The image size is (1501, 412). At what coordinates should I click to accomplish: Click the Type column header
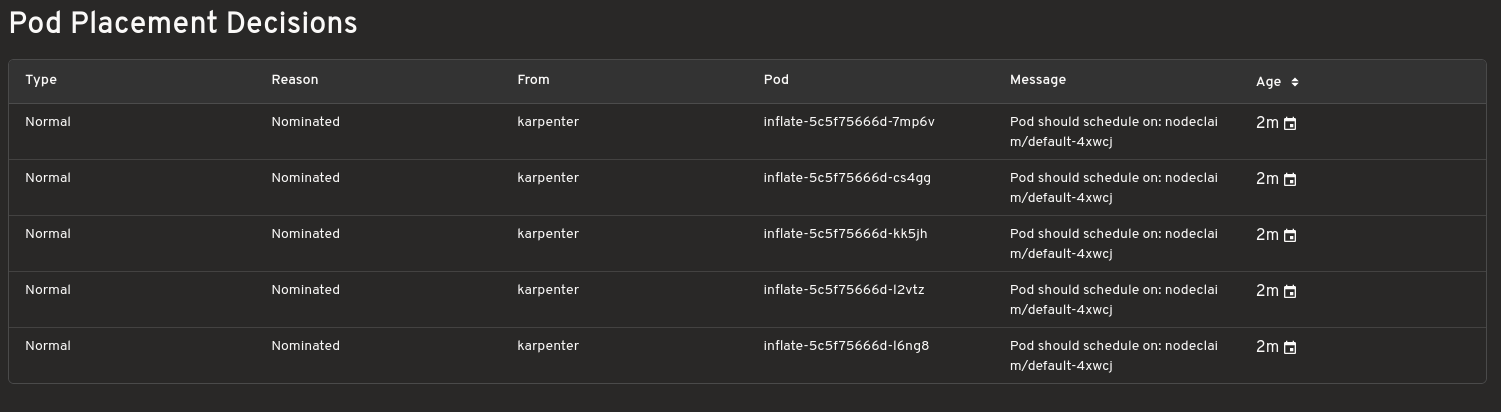(41, 80)
